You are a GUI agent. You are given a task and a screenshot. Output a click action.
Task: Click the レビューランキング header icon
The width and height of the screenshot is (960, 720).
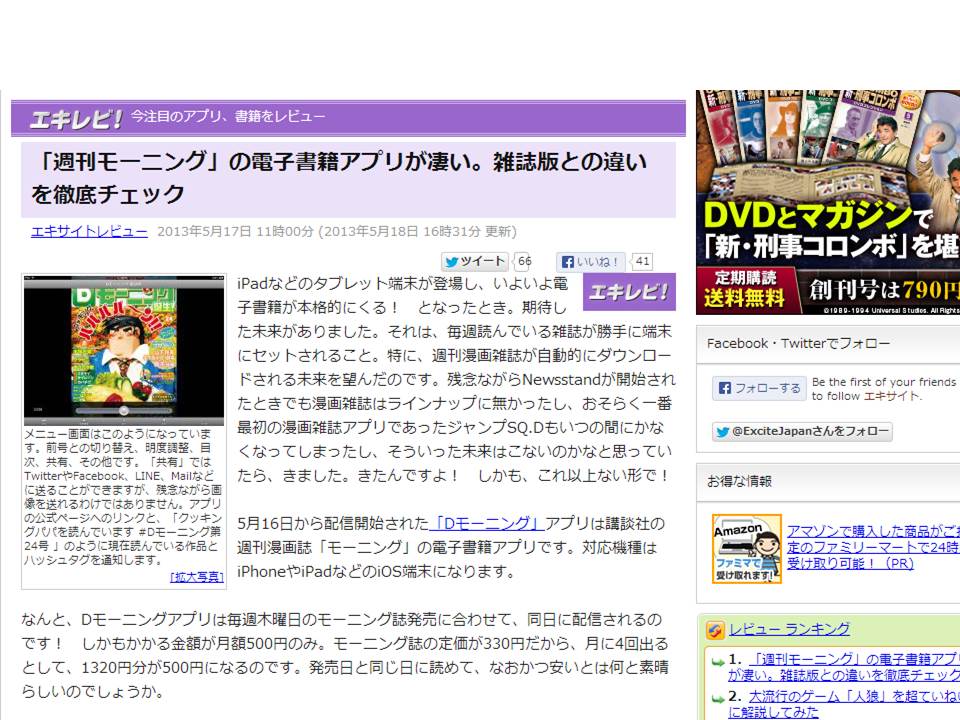click(714, 630)
